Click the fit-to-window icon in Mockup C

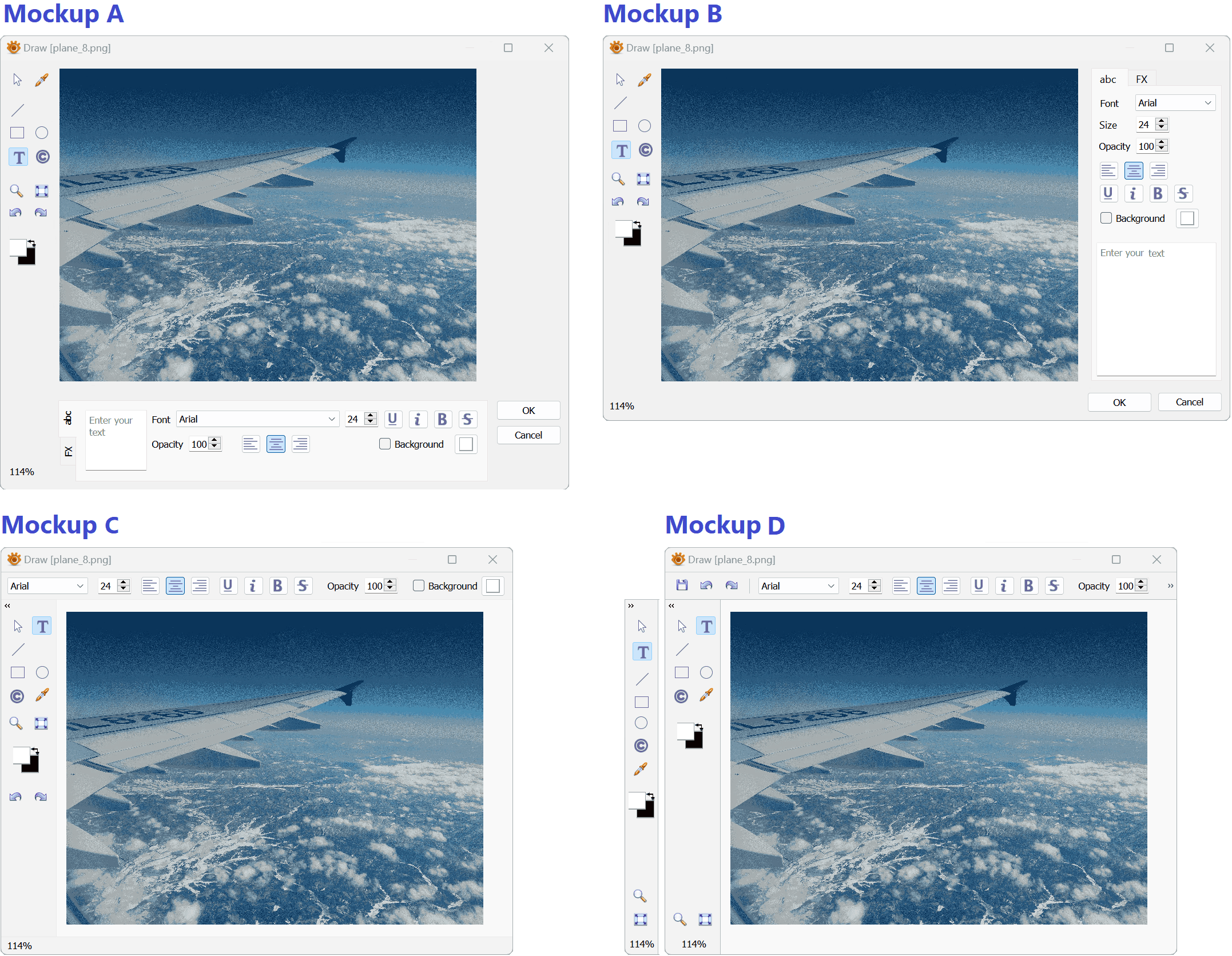tap(41, 723)
